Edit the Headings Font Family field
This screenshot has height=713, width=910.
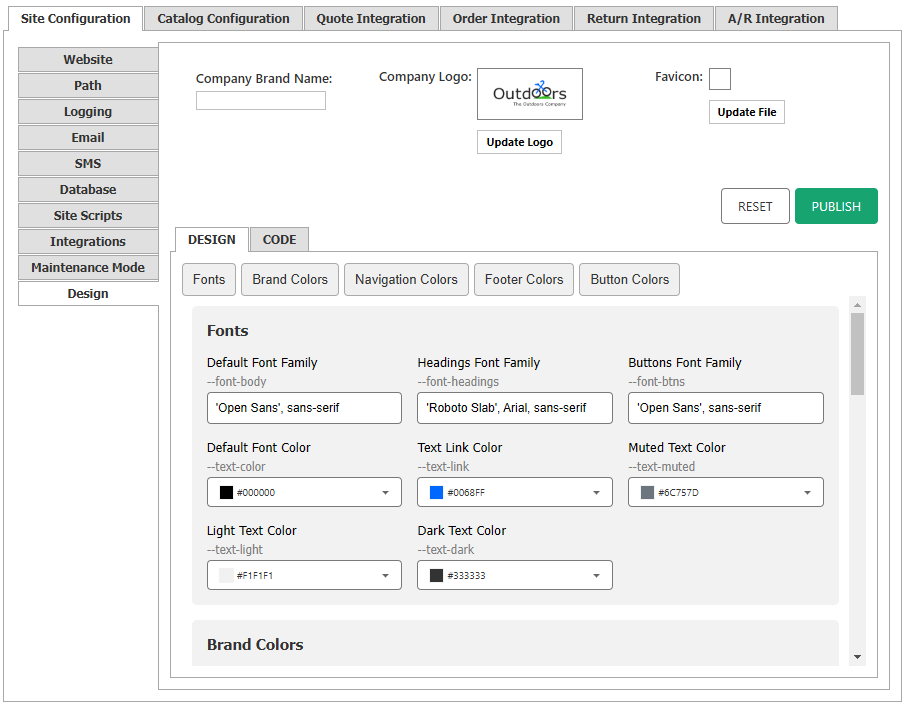point(515,408)
